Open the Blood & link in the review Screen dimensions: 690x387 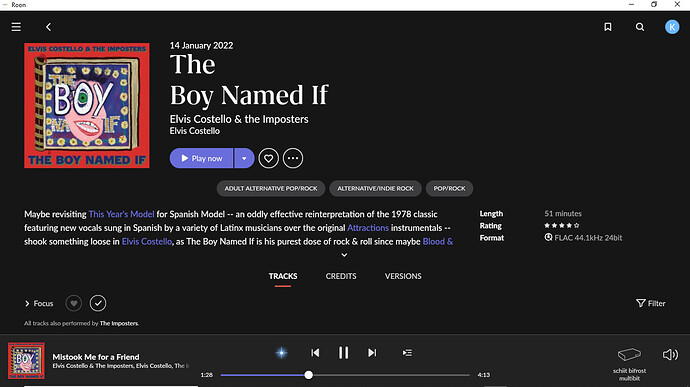tap(437, 241)
